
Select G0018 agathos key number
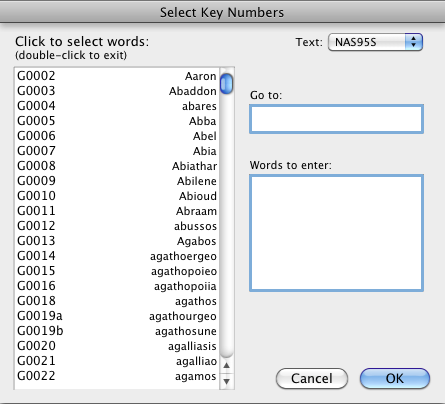117,301
